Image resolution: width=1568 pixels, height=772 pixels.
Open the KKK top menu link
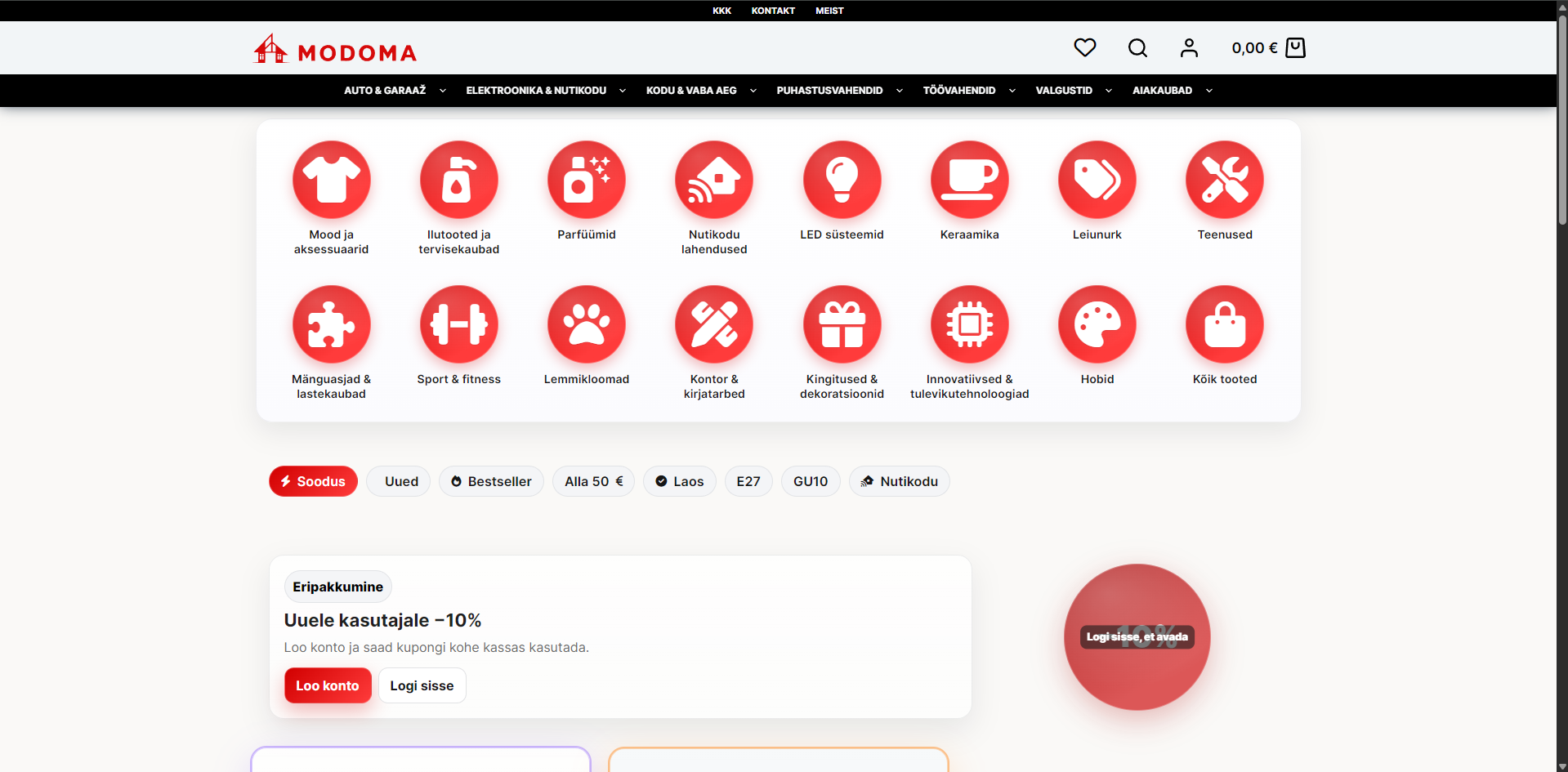point(721,11)
